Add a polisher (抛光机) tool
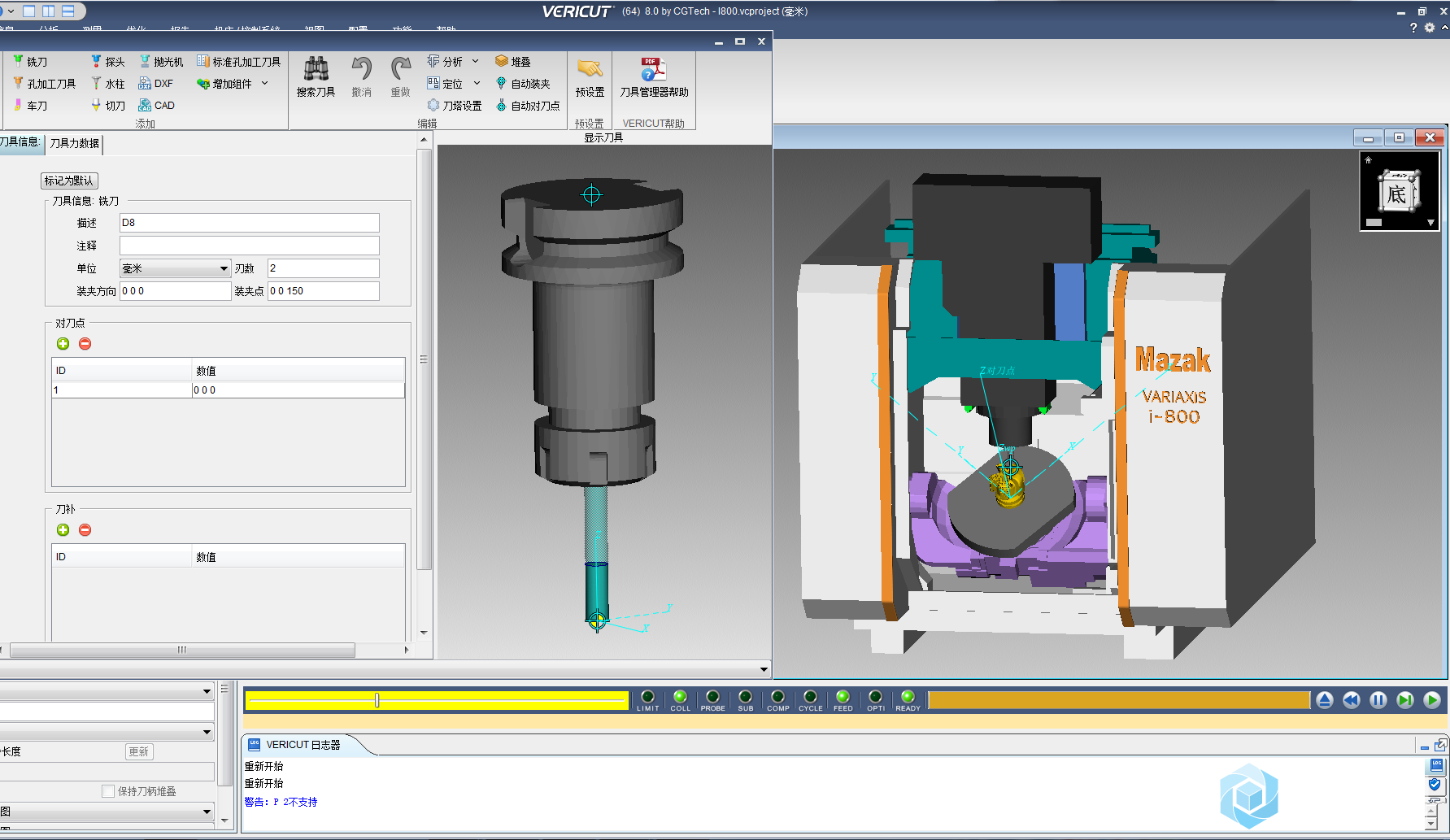Image resolution: width=1450 pixels, height=840 pixels. tap(161, 62)
